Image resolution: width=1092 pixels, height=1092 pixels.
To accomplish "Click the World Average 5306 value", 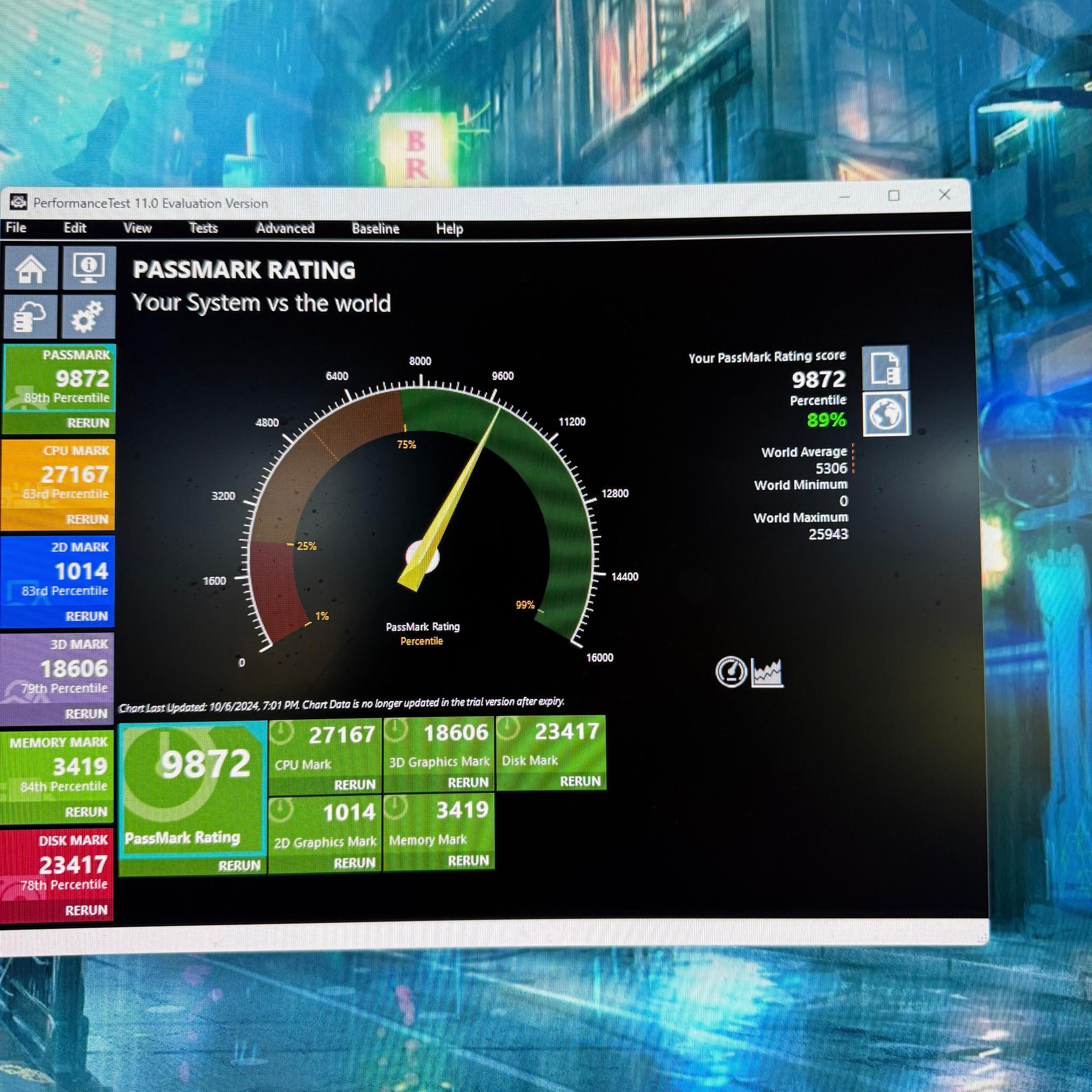I will click(x=831, y=468).
